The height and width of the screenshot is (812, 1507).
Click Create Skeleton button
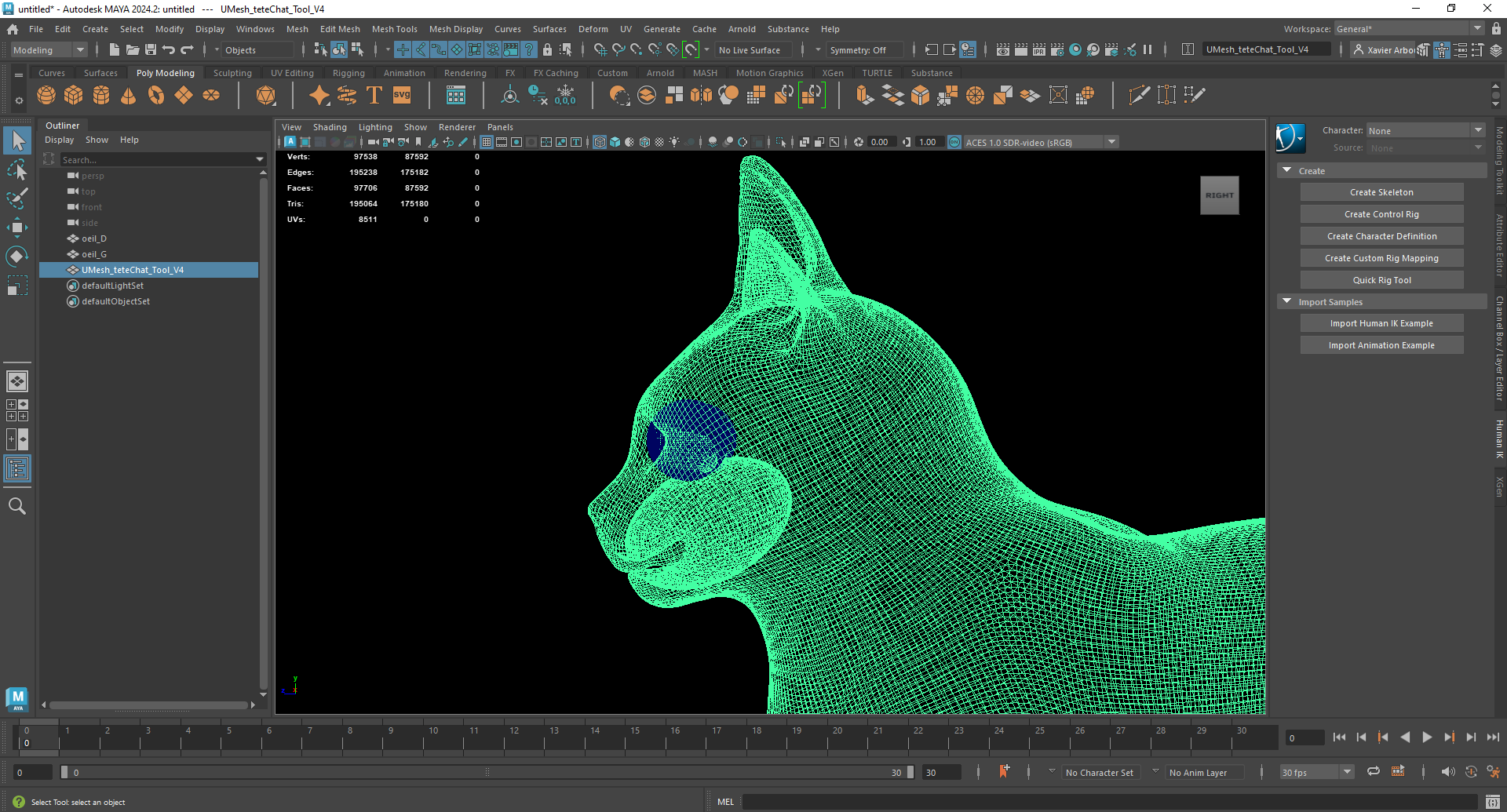tap(1381, 192)
